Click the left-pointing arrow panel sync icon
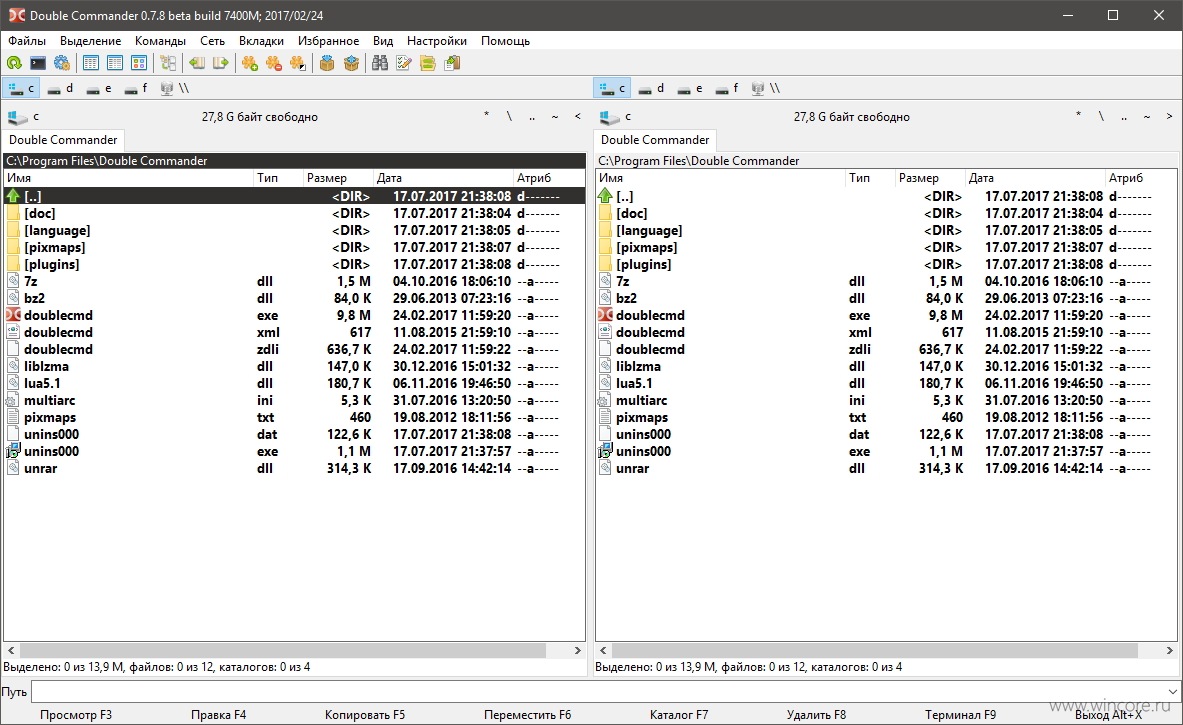This screenshot has height=725, width=1183. click(197, 63)
